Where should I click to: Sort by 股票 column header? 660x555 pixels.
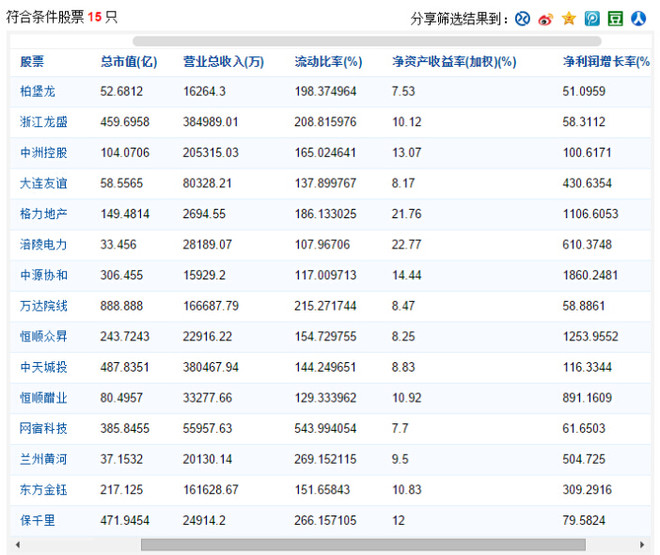point(32,61)
